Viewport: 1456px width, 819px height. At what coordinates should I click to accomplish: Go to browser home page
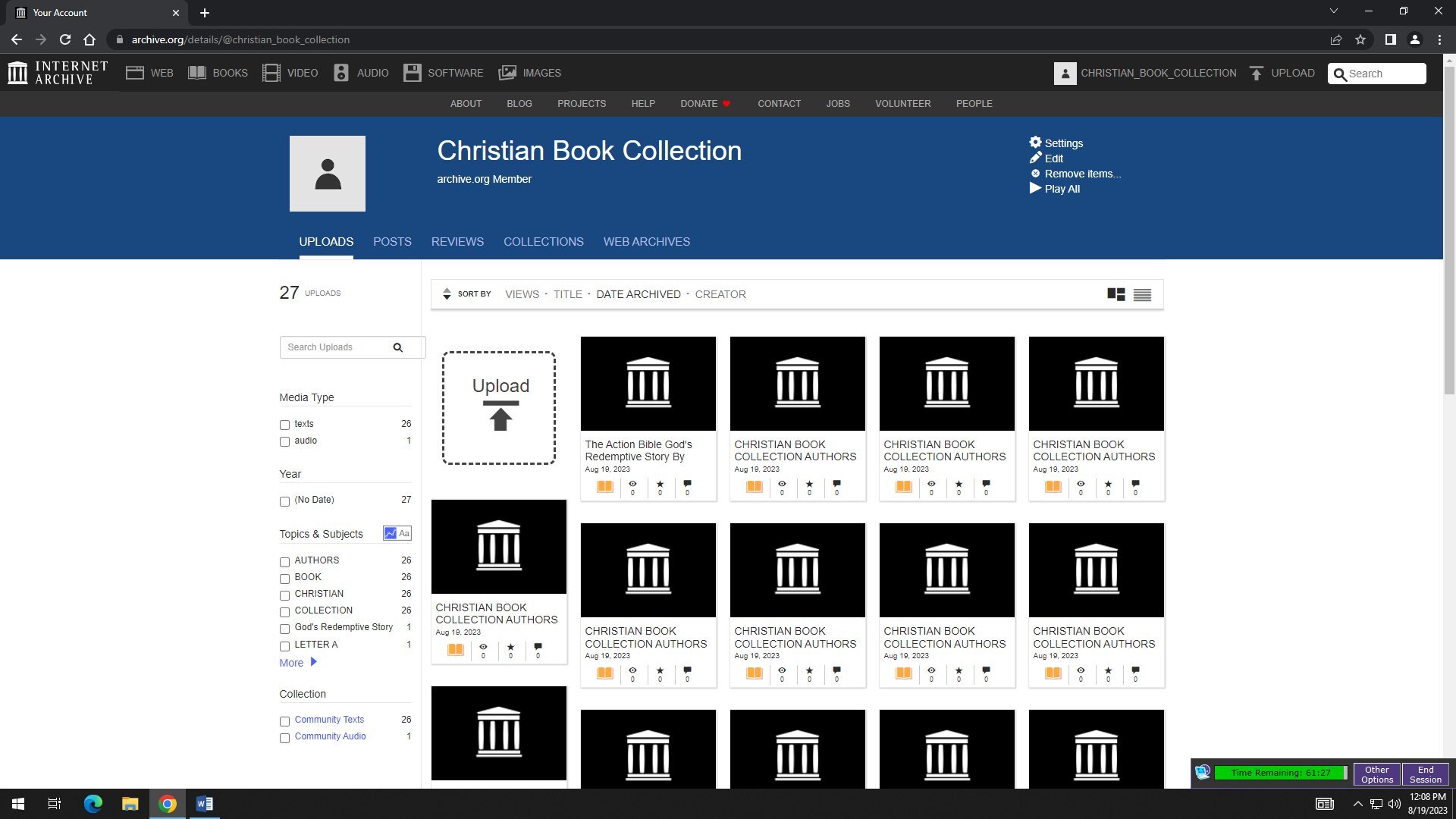89,39
